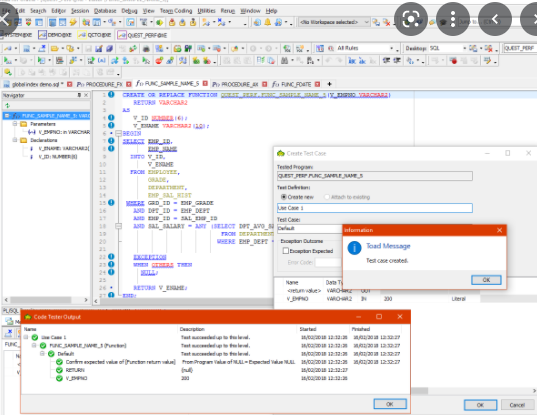The image size is (537, 415).
Task: Click the plus icon to add editor tab
Action: point(329,84)
